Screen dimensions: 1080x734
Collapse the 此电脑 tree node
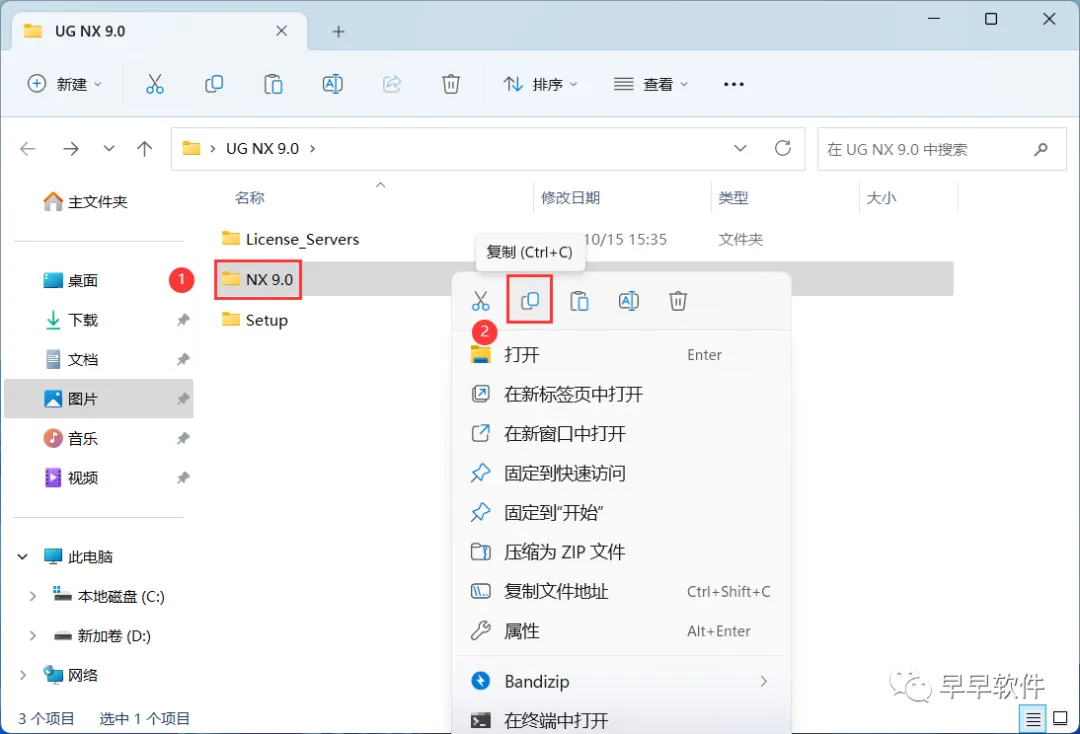[x=23, y=556]
